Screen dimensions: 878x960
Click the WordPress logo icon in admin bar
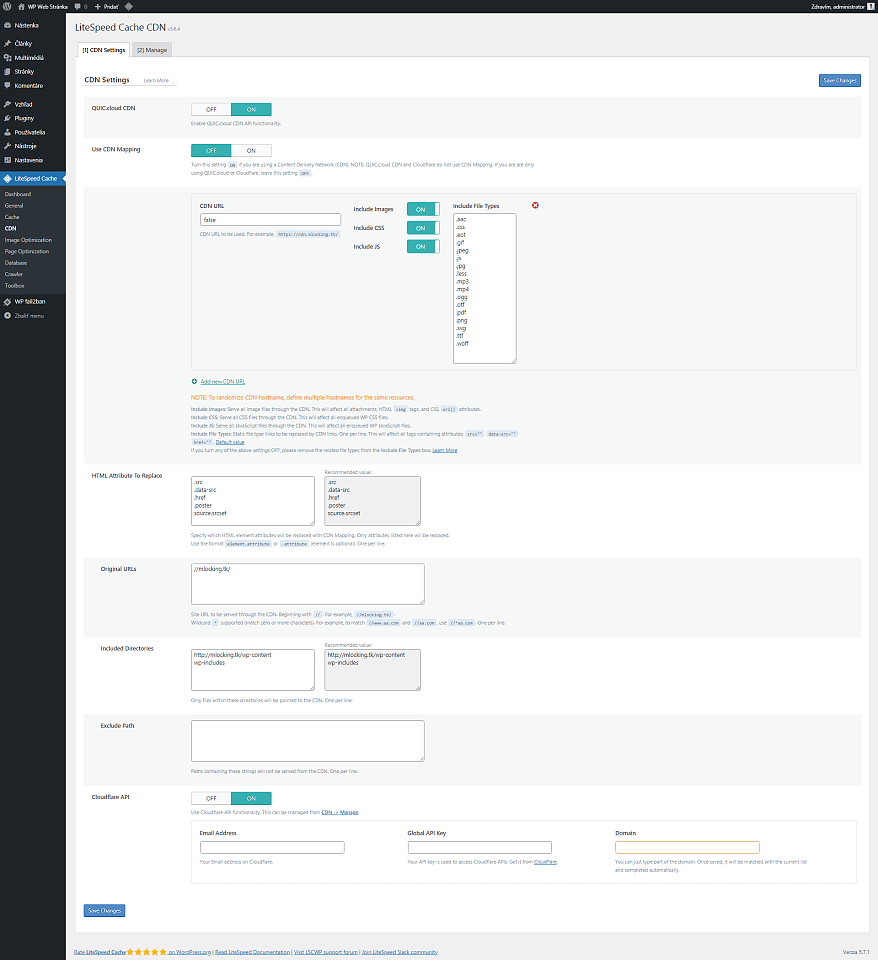click(x=8, y=6)
